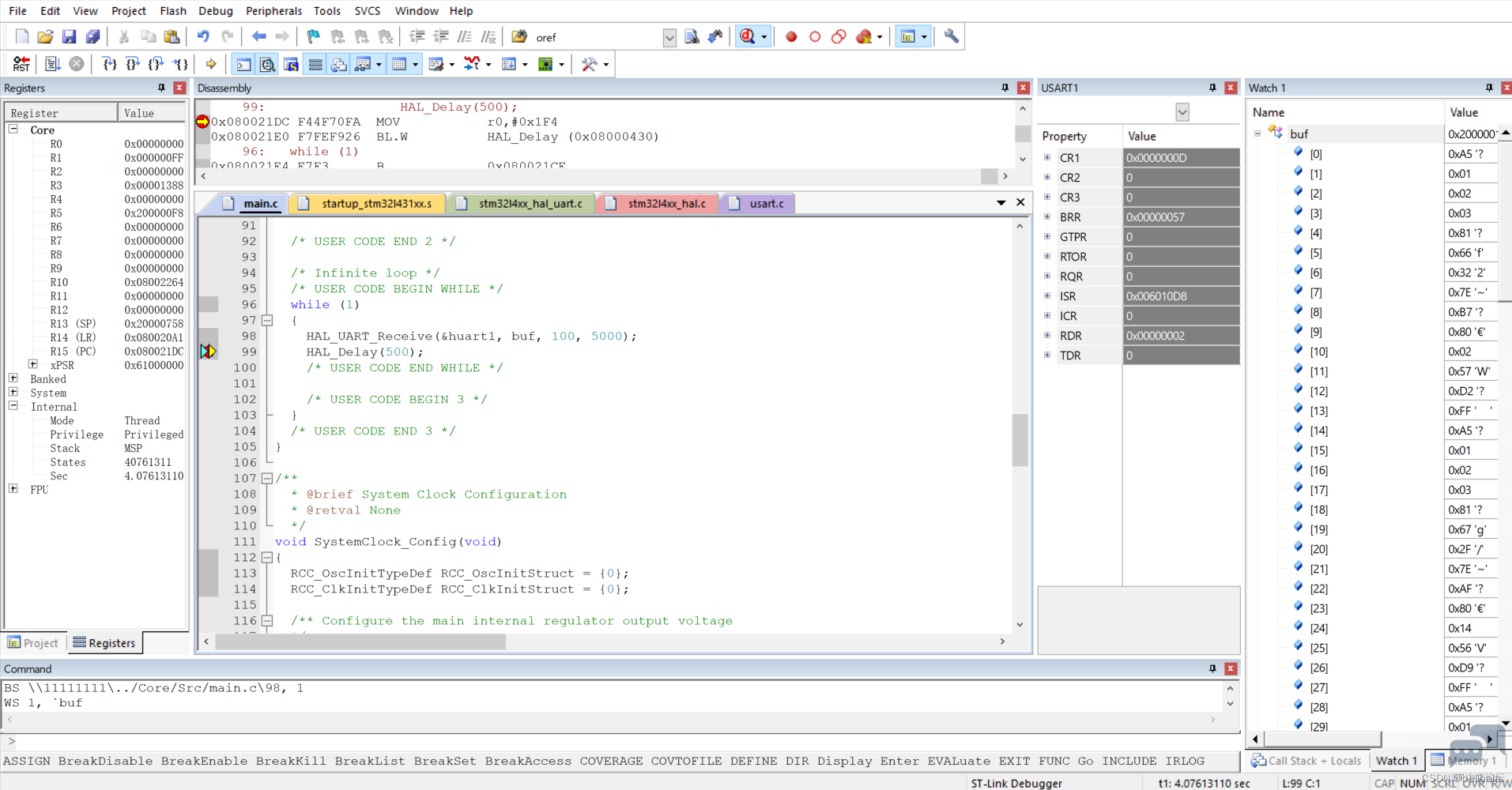Open the Project tab below Registers
This screenshot has width=1512, height=790.
(x=33, y=643)
